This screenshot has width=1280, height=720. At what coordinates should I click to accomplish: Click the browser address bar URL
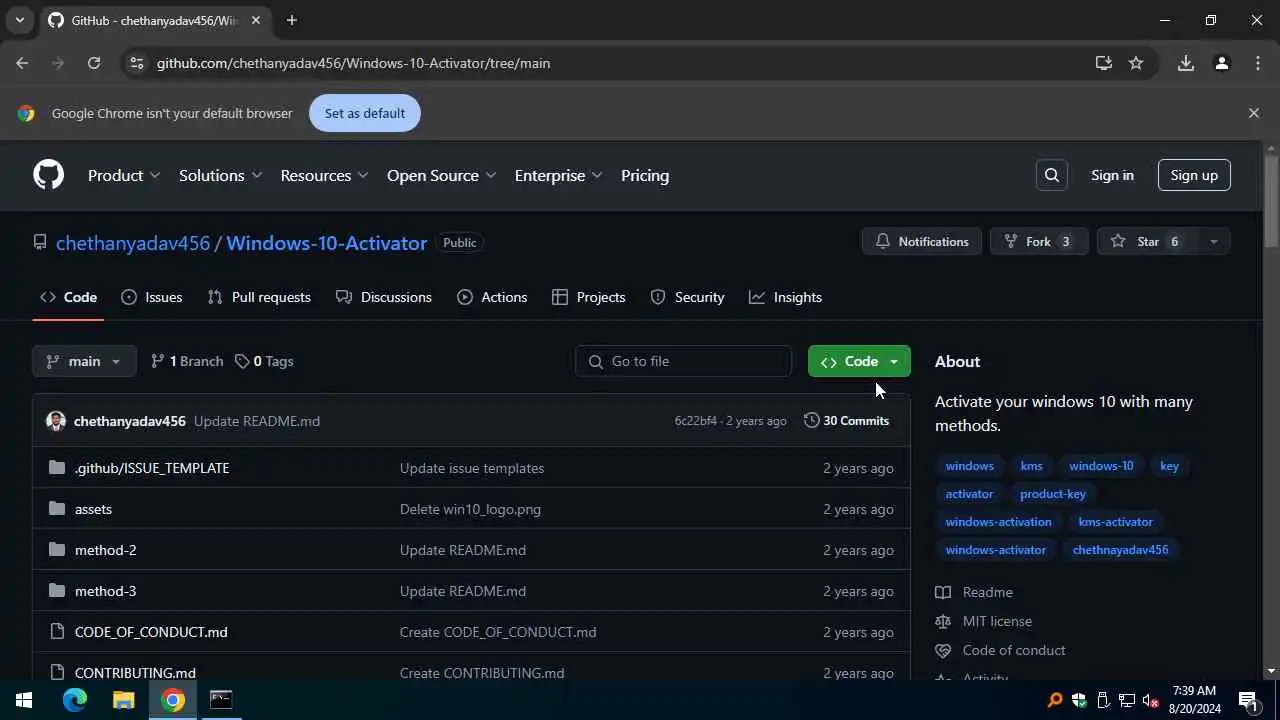click(353, 63)
